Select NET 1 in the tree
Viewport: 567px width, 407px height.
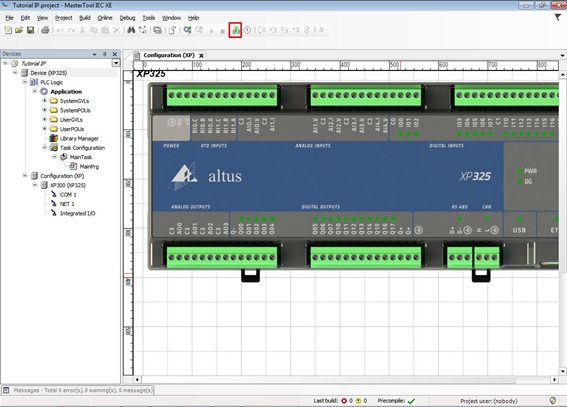[x=67, y=204]
